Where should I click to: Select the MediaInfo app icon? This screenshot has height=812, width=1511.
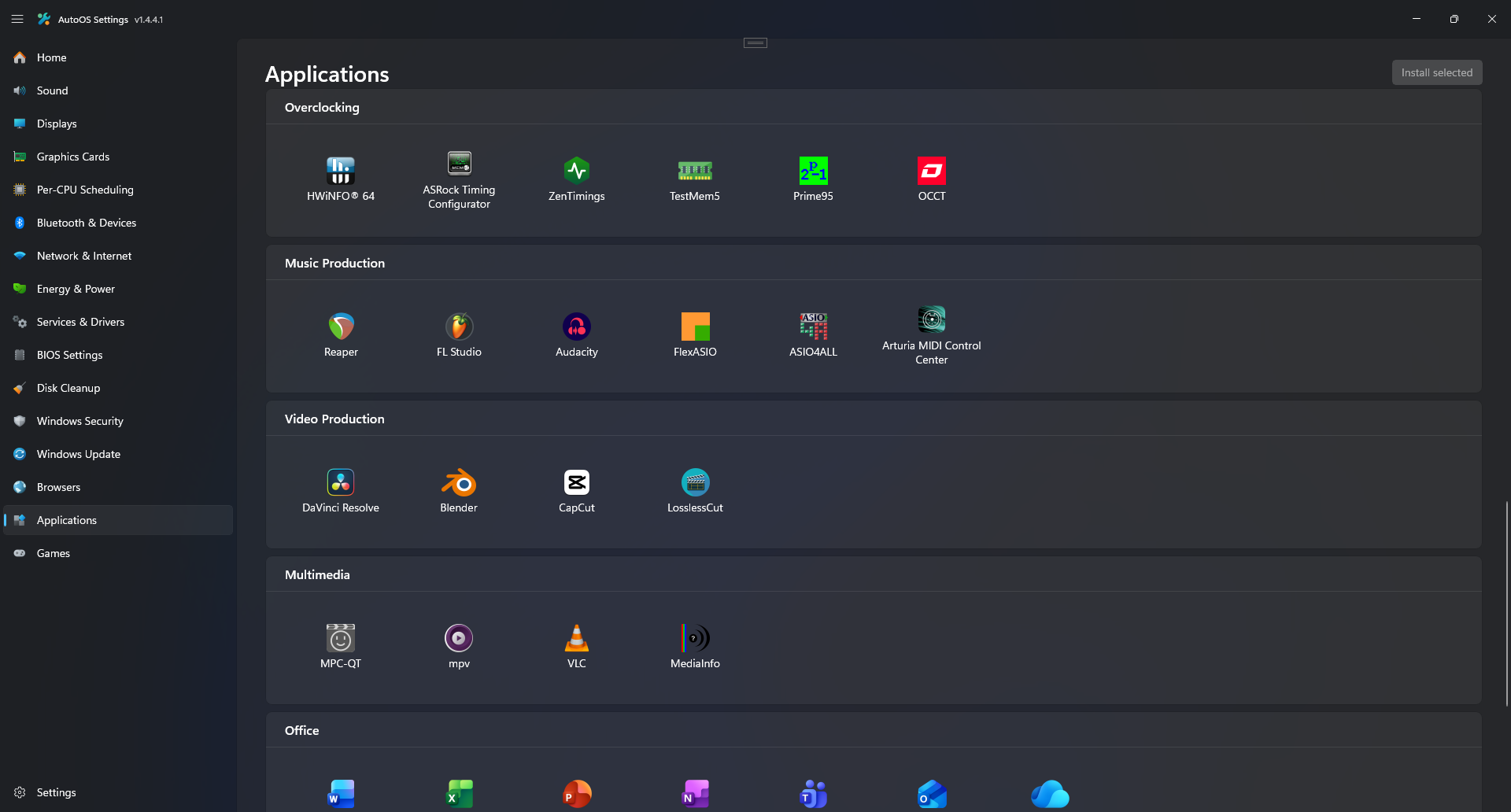coord(695,637)
